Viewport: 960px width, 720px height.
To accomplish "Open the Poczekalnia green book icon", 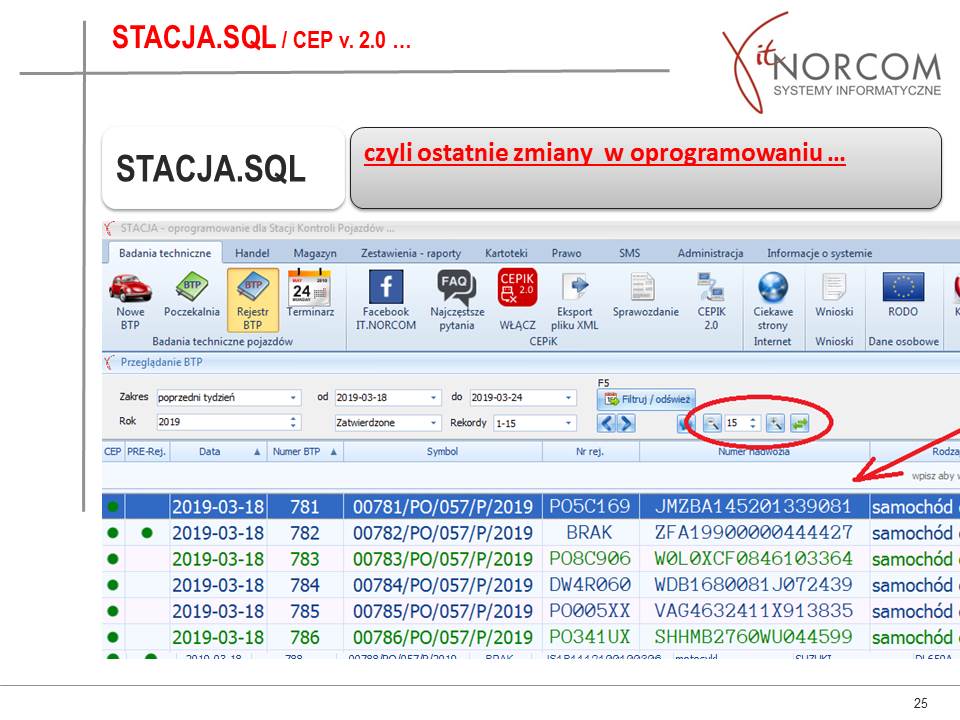I will (x=192, y=287).
